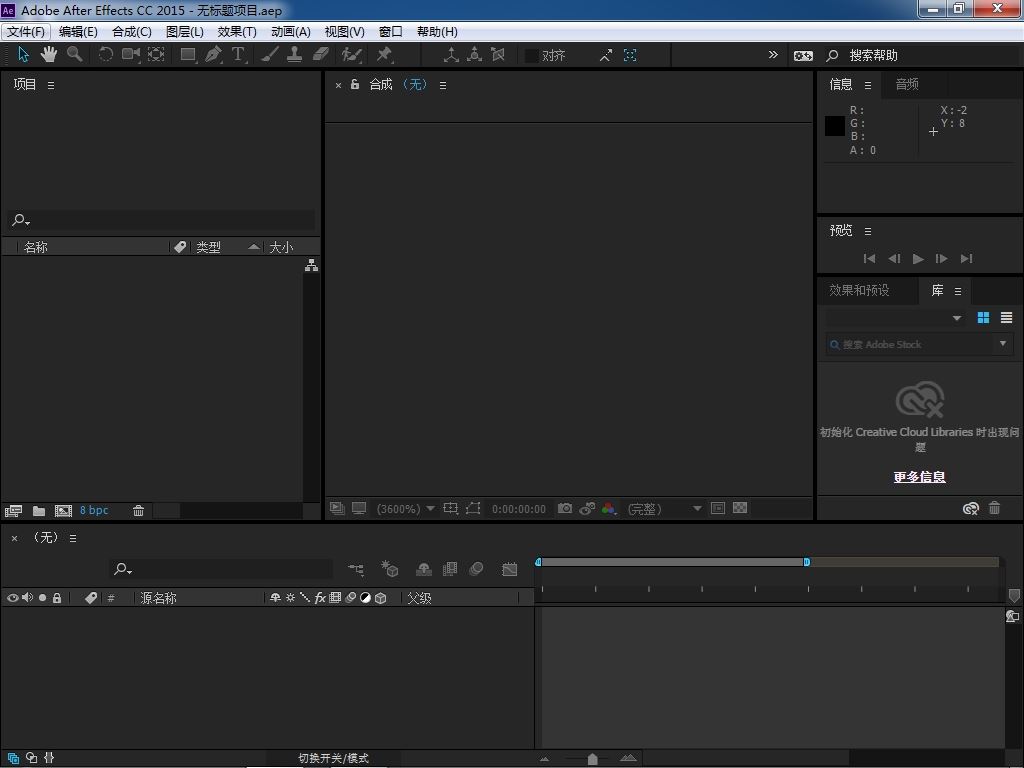Jump to the last frame in preview
The image size is (1024, 768).
(x=967, y=259)
